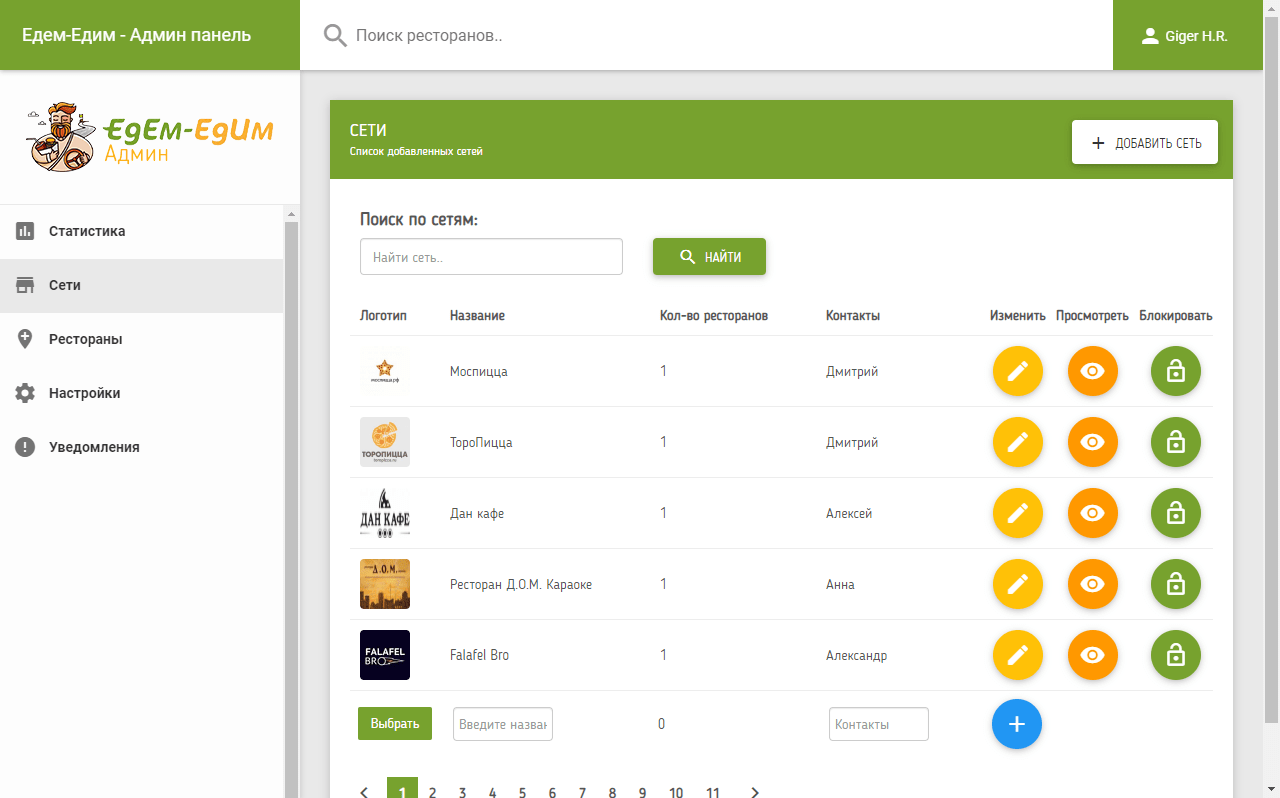Open the Статистика menu item
Viewport: 1280px width, 798px height.
142,231
